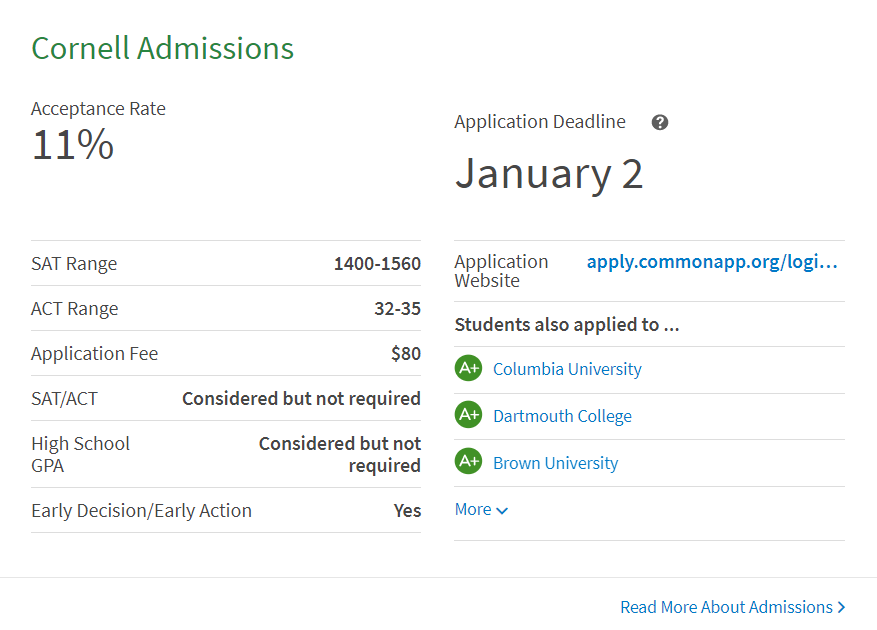Click the A+ badge next to Brown University
This screenshot has width=877, height=630.
468,462
